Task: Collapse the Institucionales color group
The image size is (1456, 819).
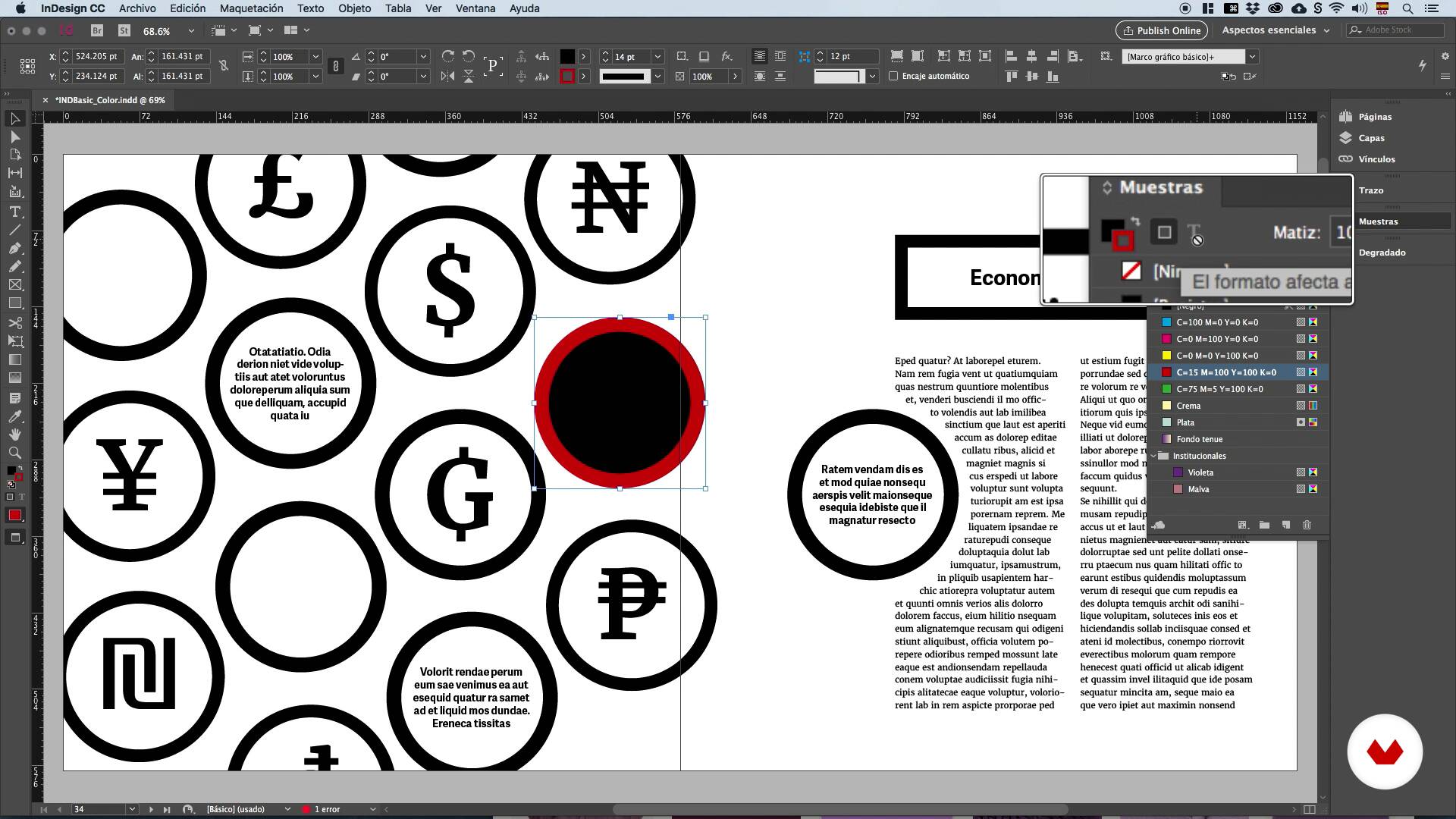Action: point(1153,456)
